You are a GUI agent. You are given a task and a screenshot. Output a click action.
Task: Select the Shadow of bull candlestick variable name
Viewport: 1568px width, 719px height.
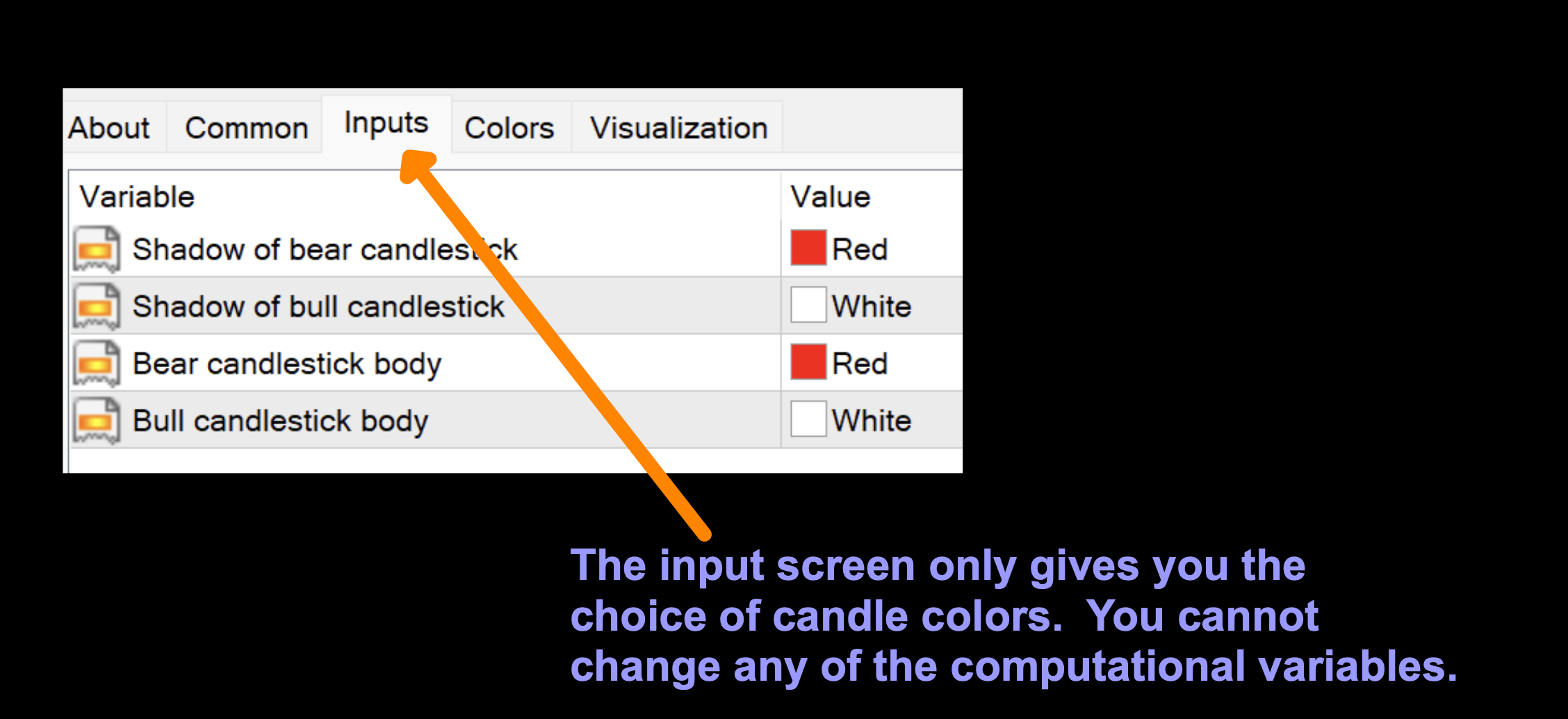(x=318, y=307)
